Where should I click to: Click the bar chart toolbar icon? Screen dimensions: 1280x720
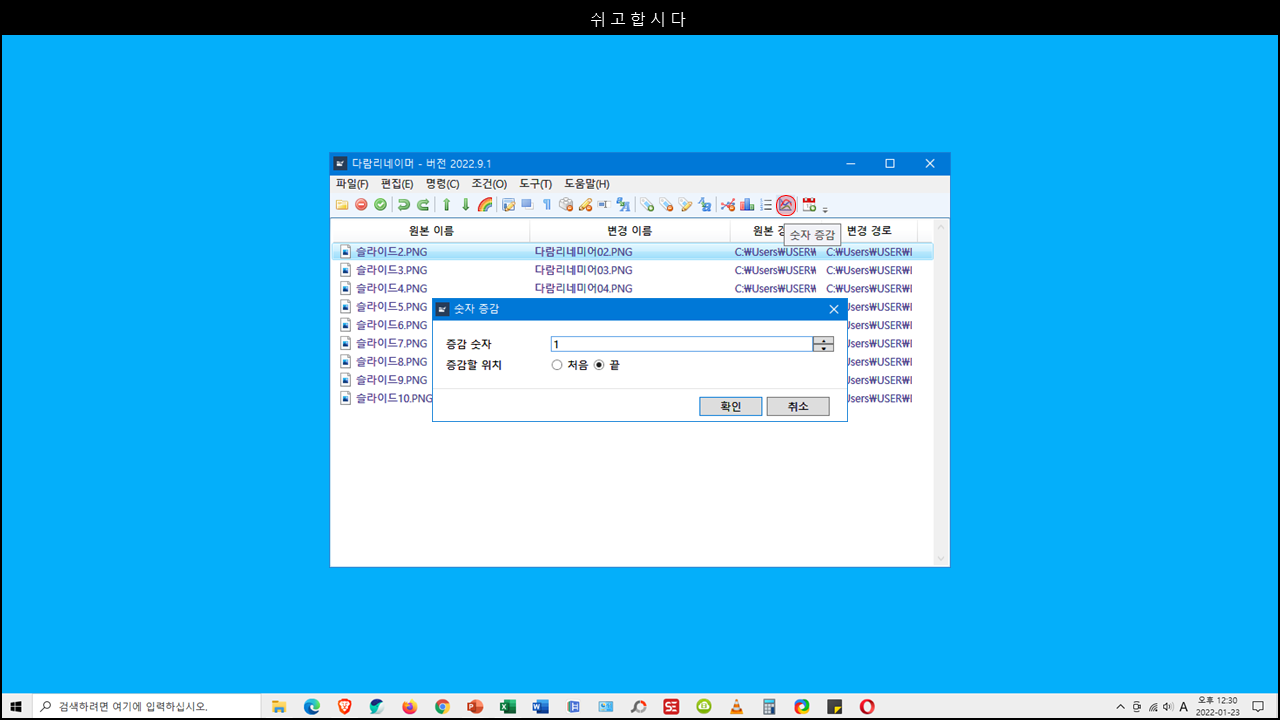pyautogui.click(x=747, y=205)
